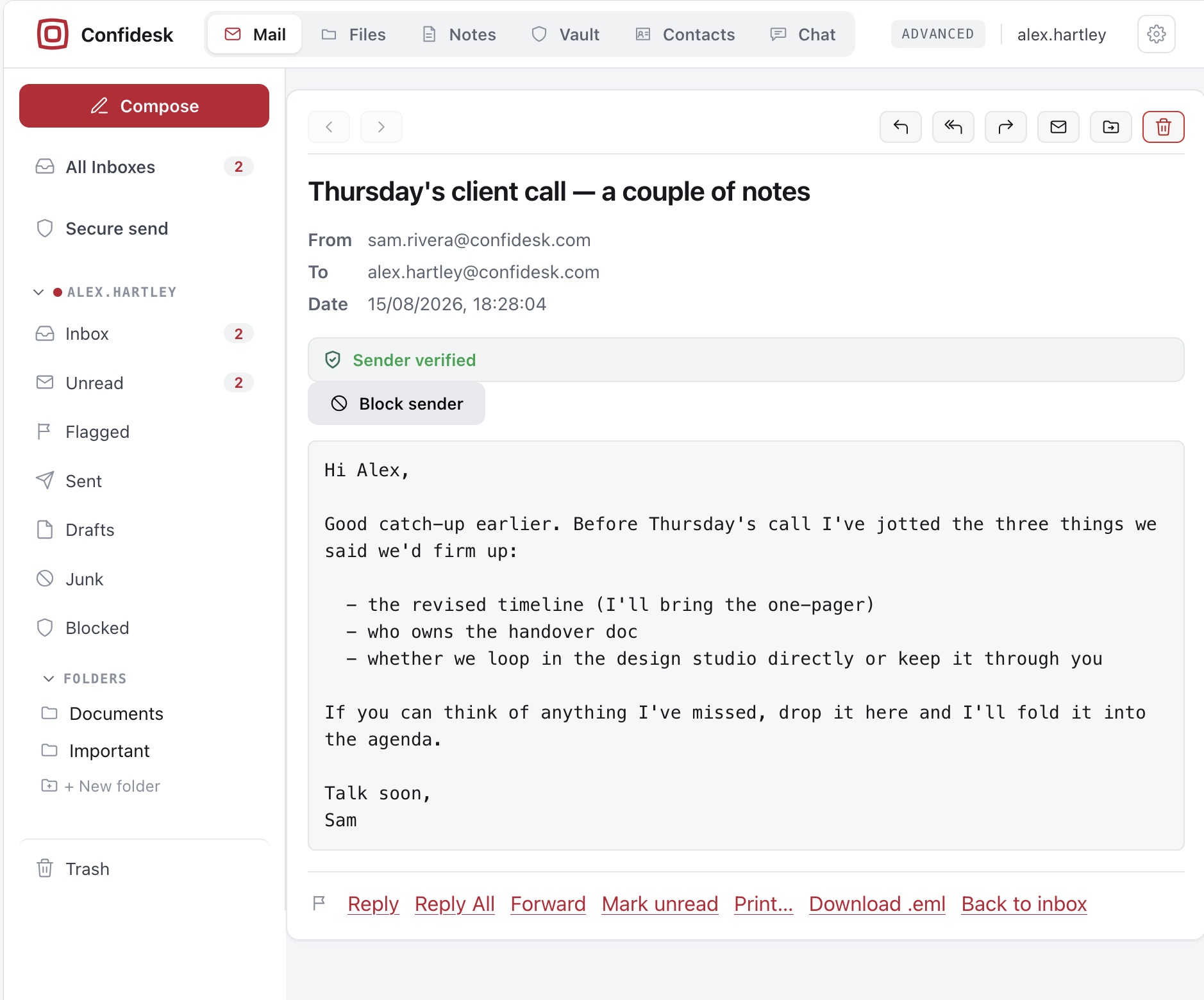Click the move-to-folder icon
1204x1000 pixels.
point(1111,127)
